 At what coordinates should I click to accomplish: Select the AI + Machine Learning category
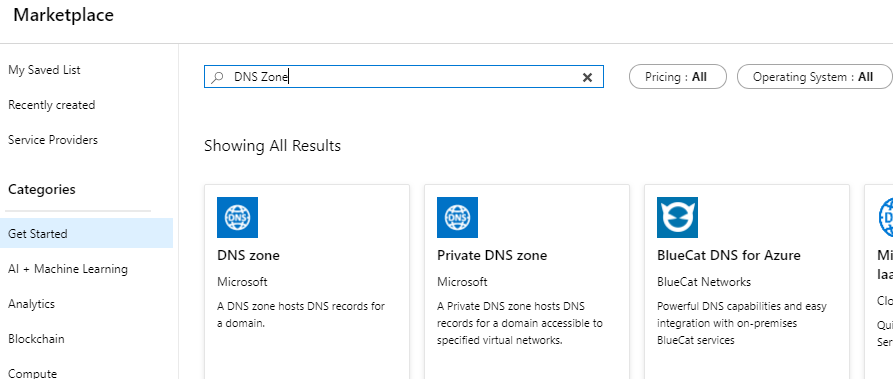pos(68,269)
